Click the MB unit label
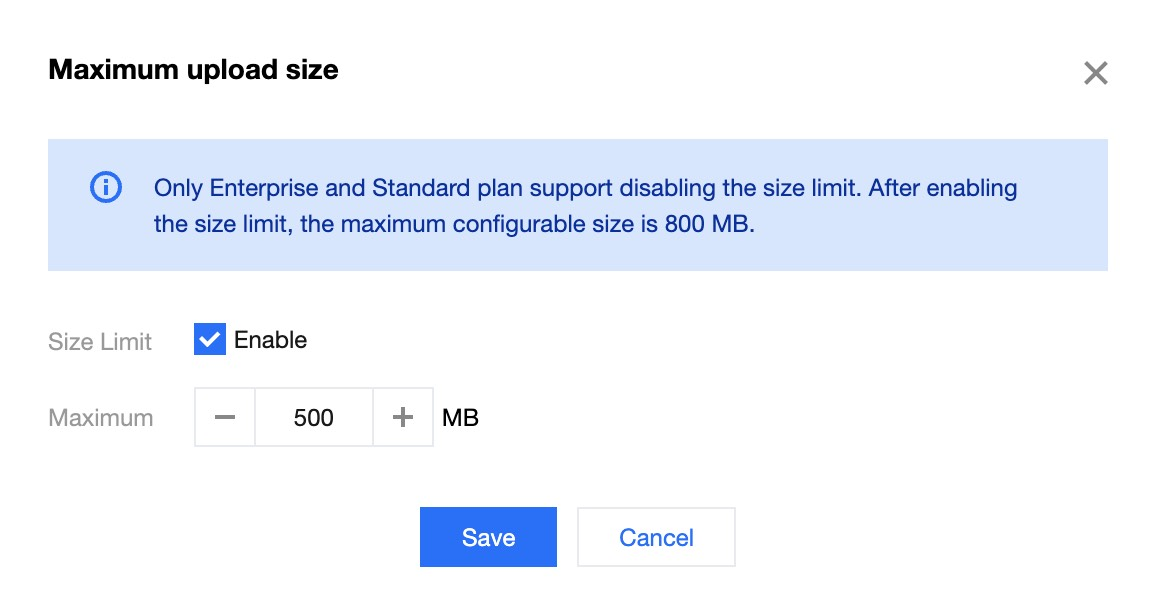The width and height of the screenshot is (1154, 612). coord(461,417)
